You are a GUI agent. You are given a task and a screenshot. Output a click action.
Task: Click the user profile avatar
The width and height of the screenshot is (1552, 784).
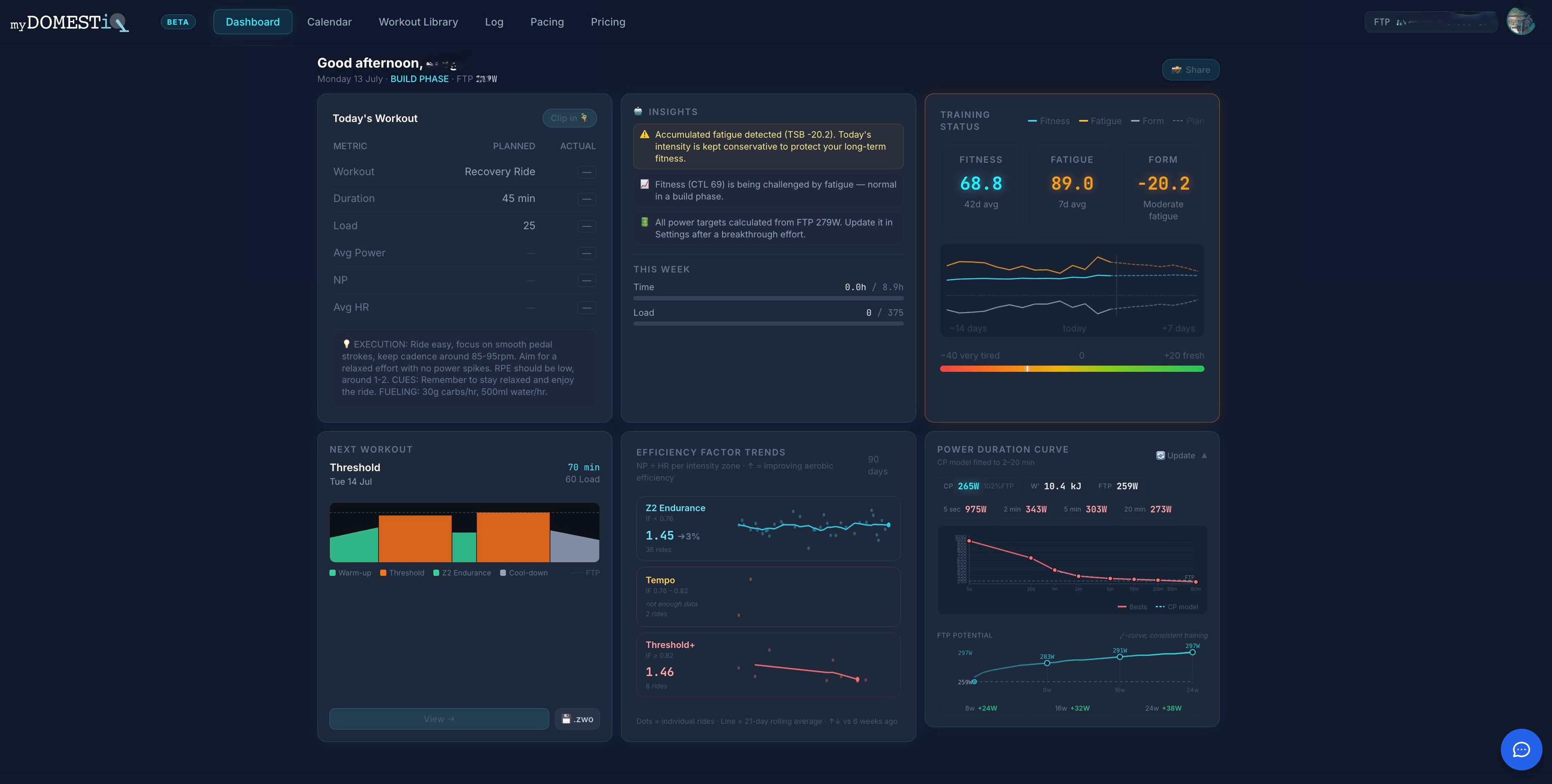point(1521,22)
